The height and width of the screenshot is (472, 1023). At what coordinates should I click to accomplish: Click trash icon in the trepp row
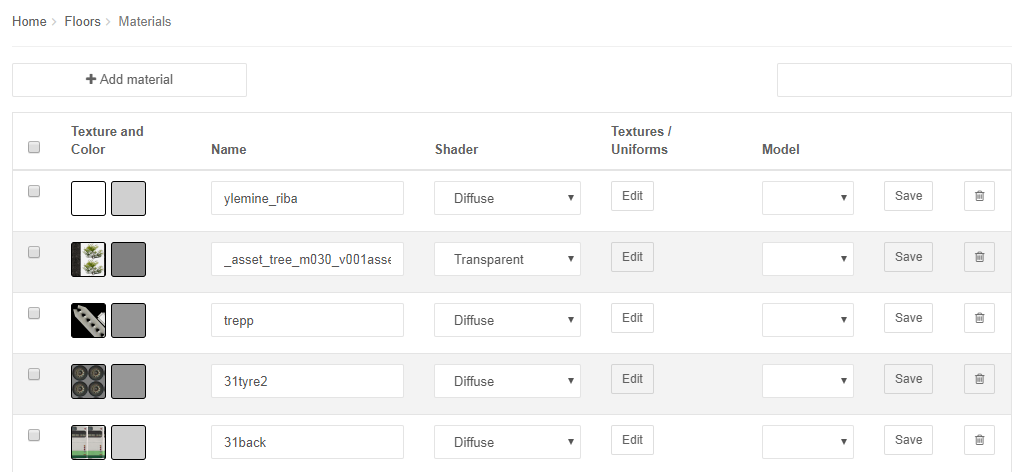[x=979, y=318]
